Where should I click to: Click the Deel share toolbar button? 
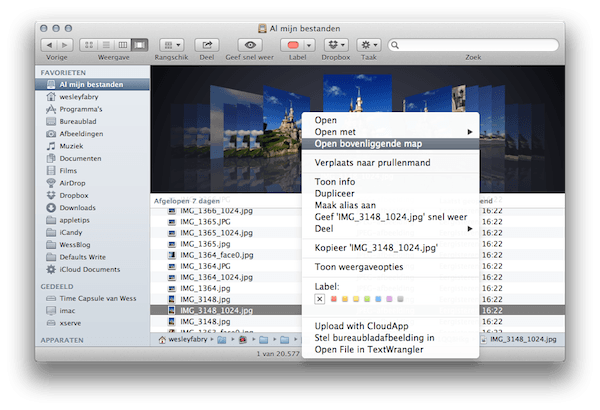point(207,45)
